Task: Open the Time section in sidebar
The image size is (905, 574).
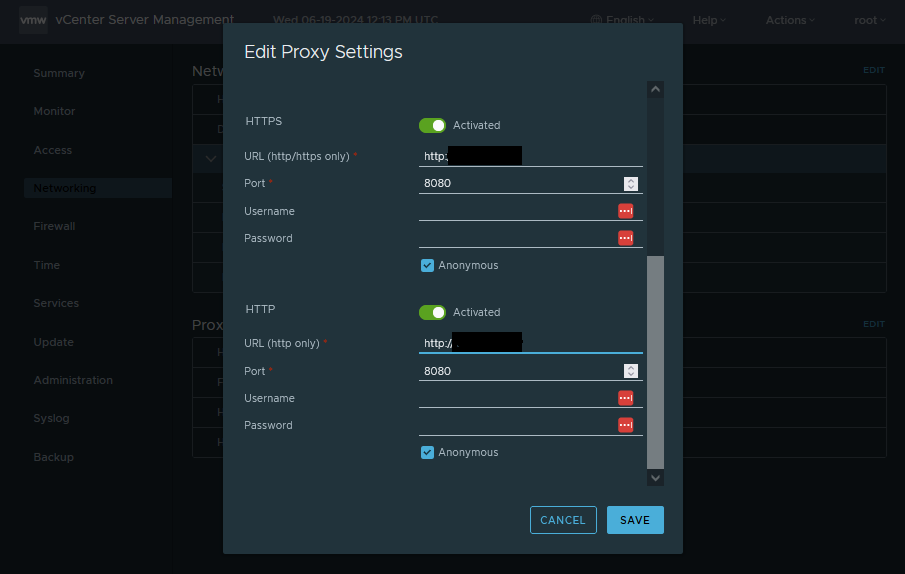Action: 47,265
